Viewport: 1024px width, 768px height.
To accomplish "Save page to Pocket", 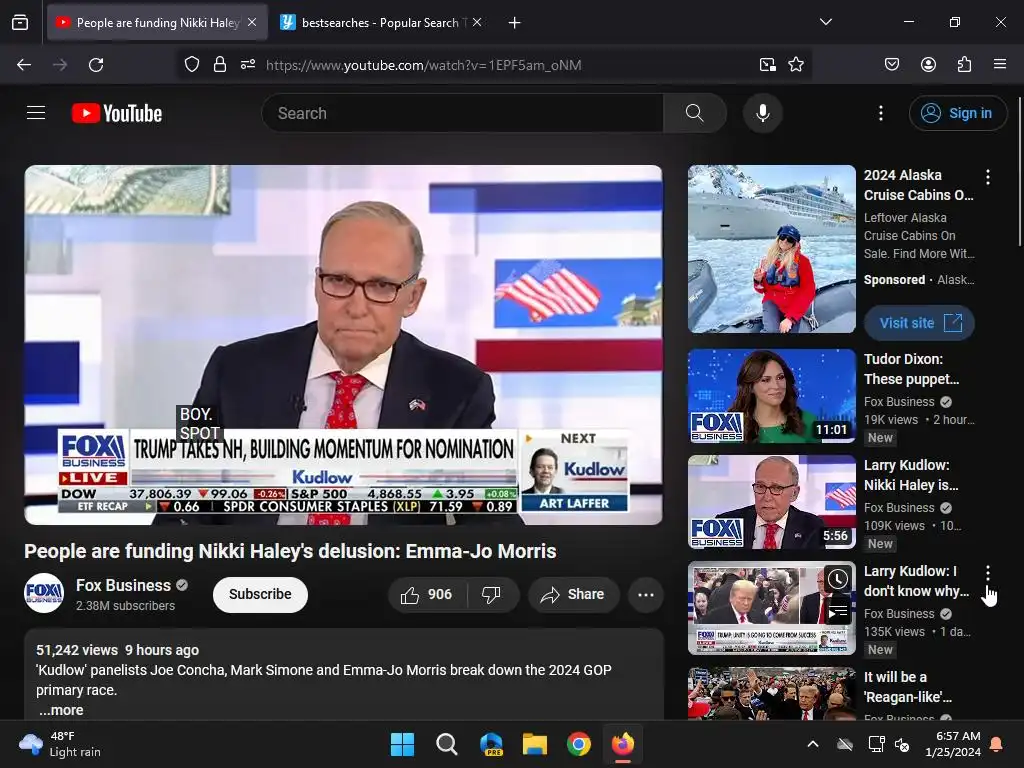I will pos(892,65).
